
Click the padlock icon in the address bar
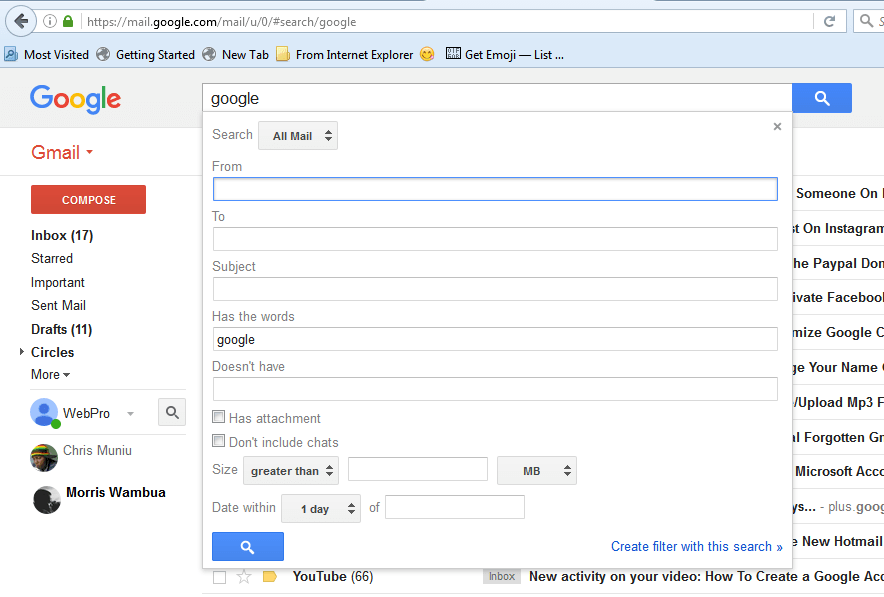[66, 21]
